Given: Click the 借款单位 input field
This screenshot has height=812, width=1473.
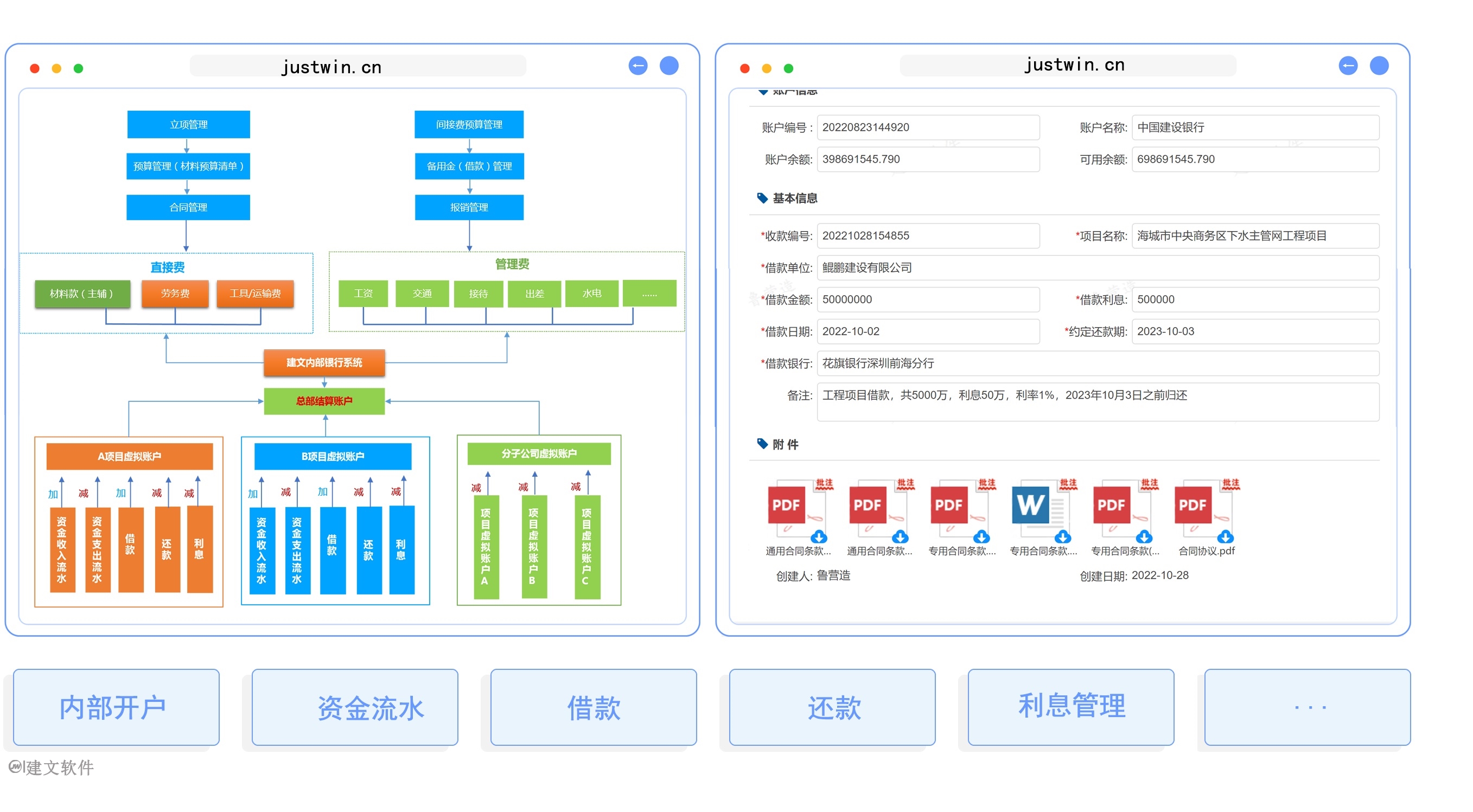Looking at the screenshot, I should [1098, 267].
